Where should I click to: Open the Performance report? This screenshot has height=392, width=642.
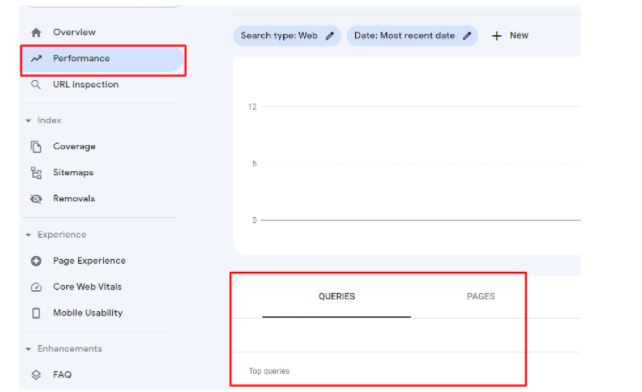tap(102, 59)
